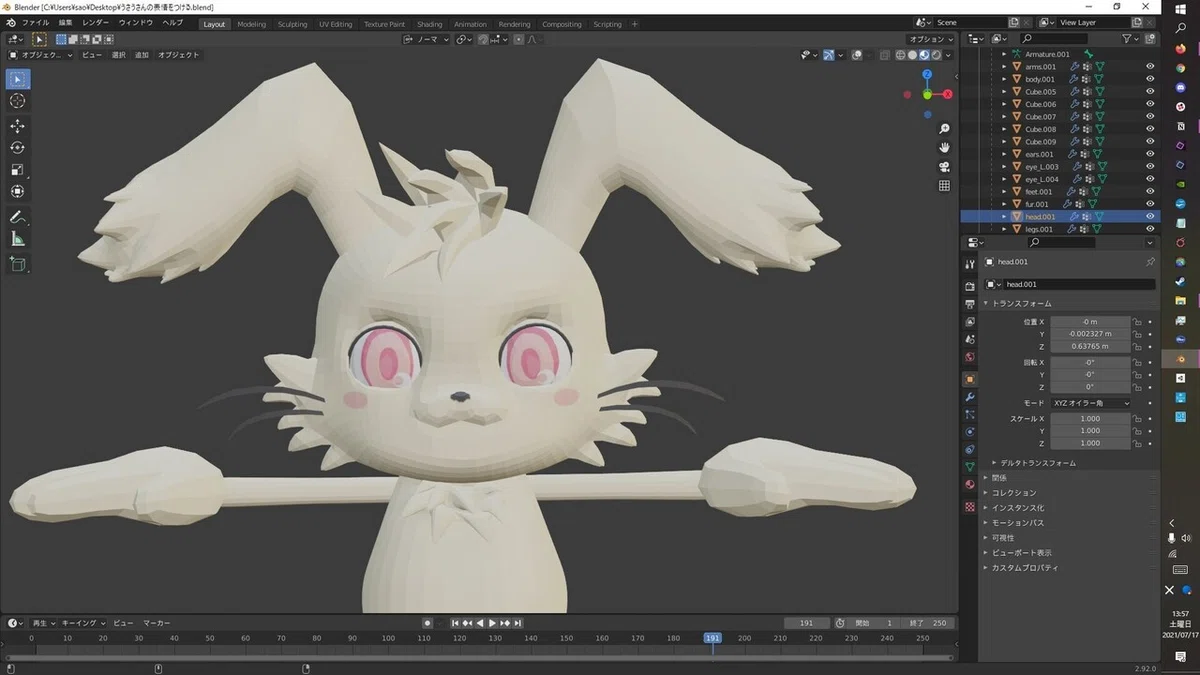Jump to the timeline end frame
The height and width of the screenshot is (675, 1200).
coord(518,623)
